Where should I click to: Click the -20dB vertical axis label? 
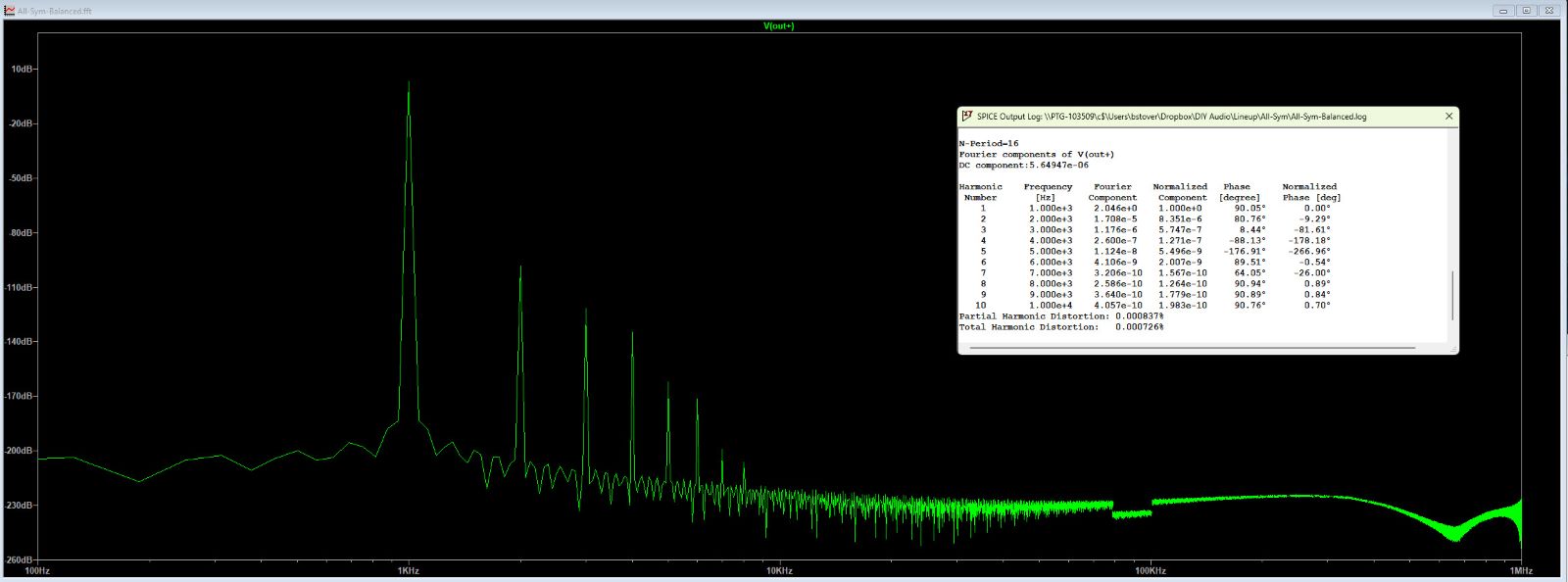22,123
